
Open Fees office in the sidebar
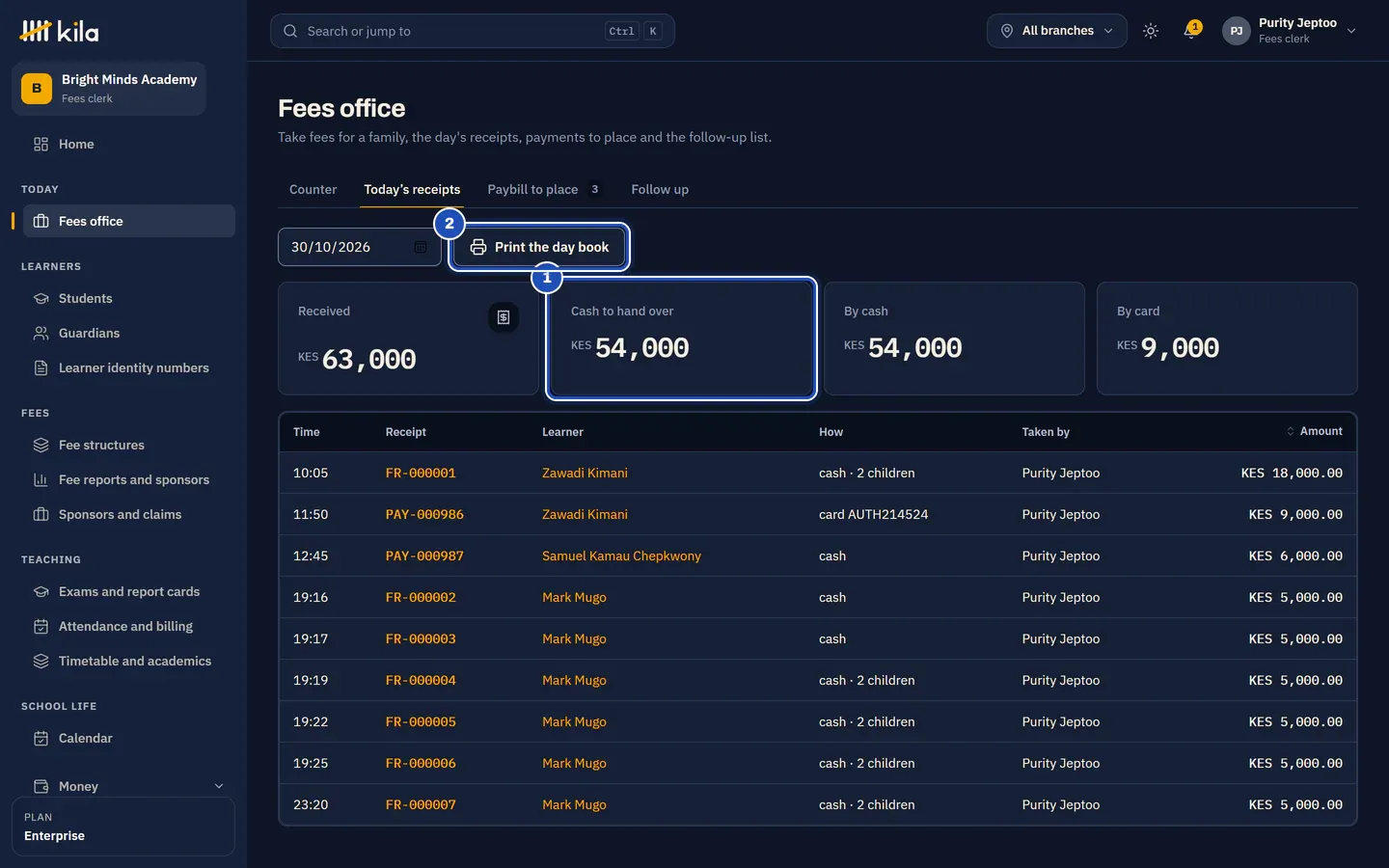(128, 221)
